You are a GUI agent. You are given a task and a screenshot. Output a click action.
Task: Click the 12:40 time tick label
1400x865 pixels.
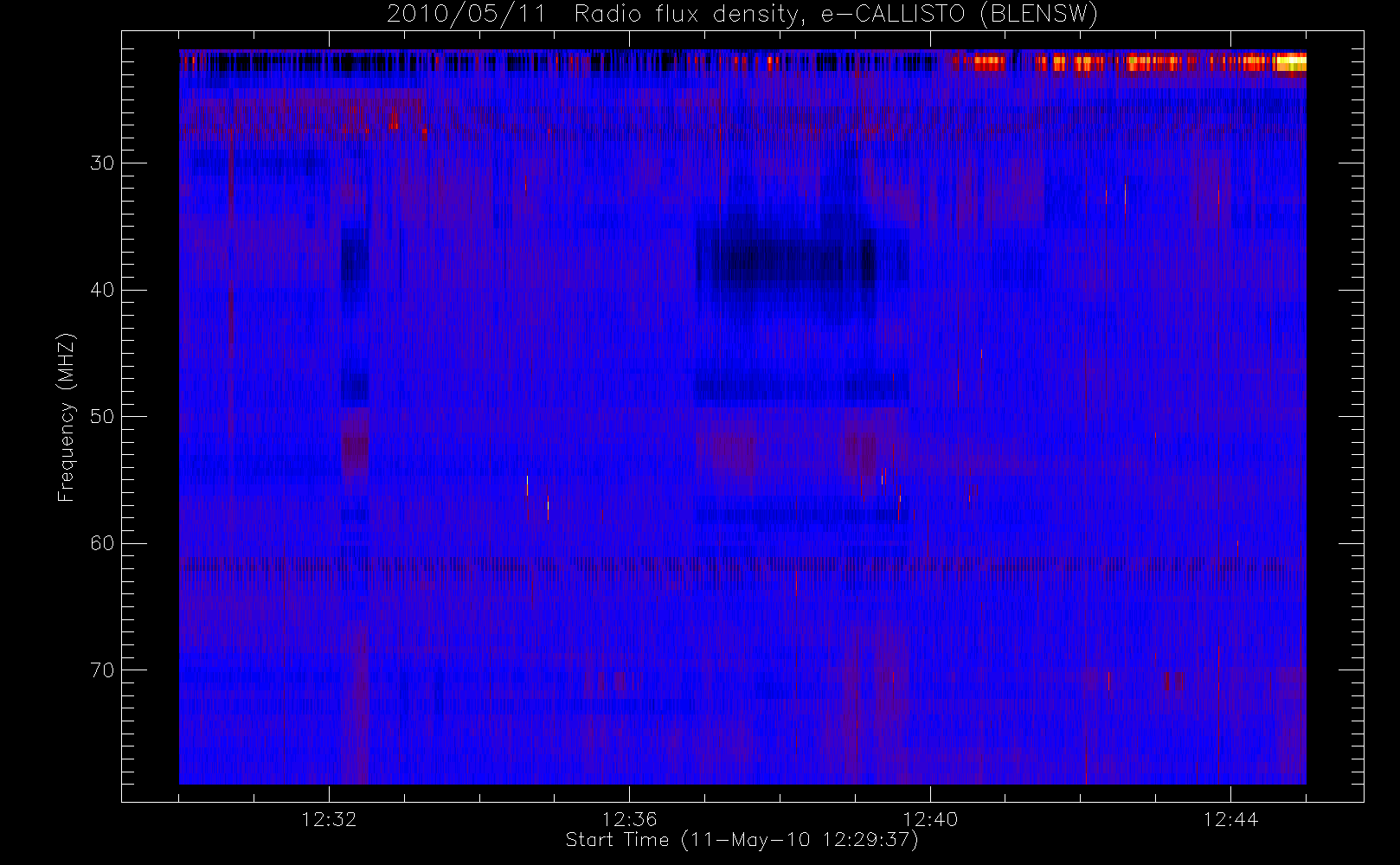coord(930,818)
